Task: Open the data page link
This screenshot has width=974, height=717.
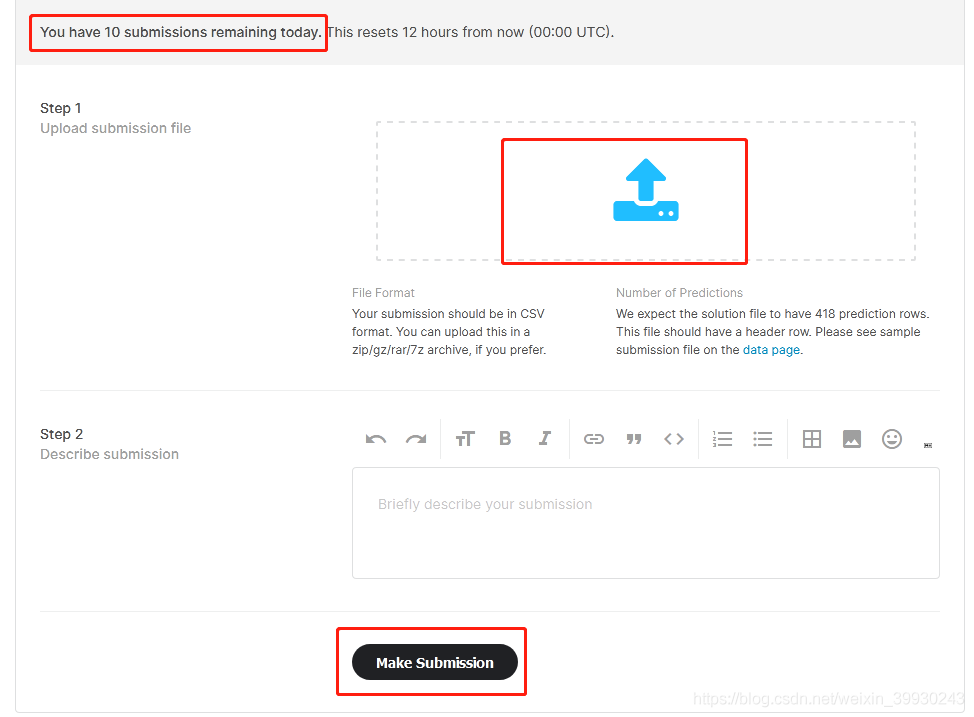Action: pyautogui.click(x=771, y=350)
